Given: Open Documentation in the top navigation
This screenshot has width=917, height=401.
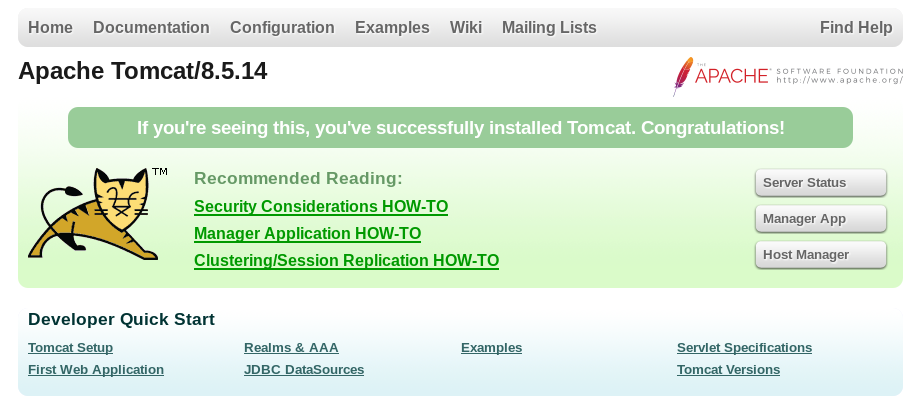Looking at the screenshot, I should [151, 28].
